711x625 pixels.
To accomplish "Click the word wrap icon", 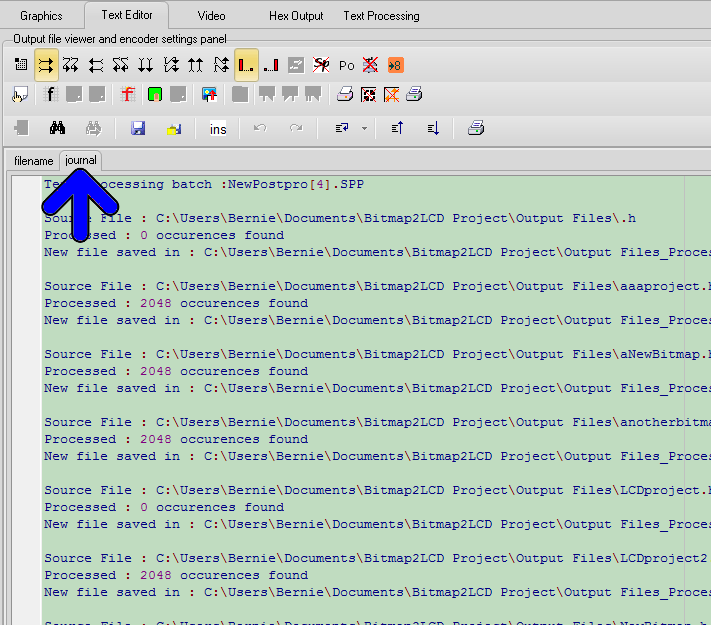I will (342, 128).
